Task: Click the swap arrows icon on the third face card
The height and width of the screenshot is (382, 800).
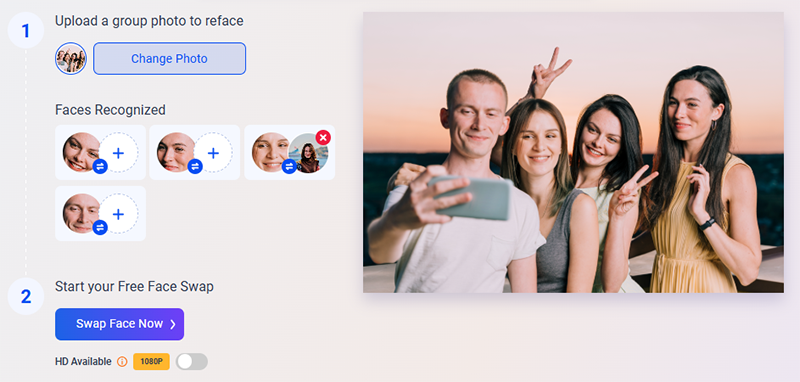Action: pyautogui.click(x=289, y=166)
